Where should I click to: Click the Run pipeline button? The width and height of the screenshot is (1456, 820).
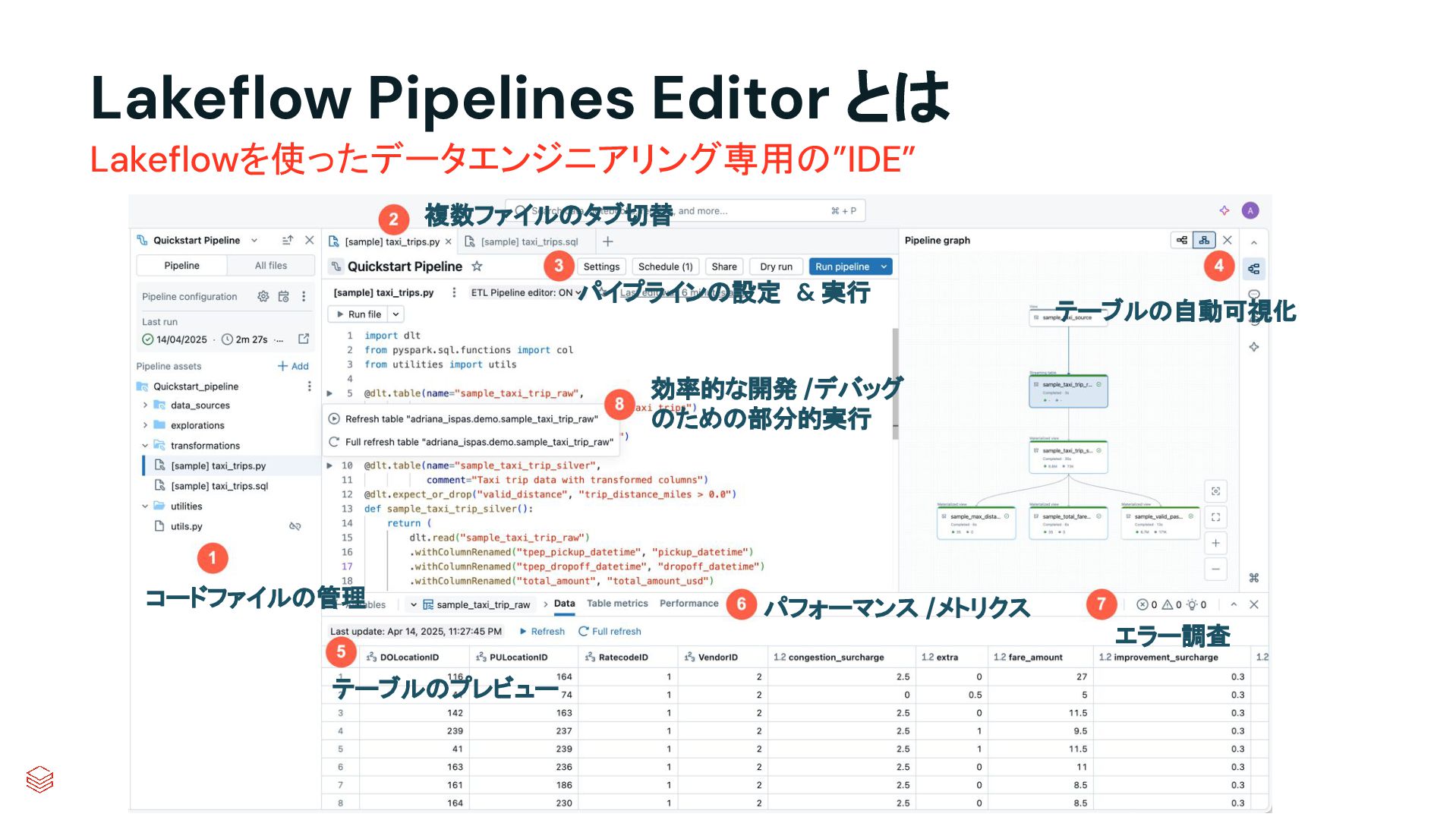click(x=843, y=266)
